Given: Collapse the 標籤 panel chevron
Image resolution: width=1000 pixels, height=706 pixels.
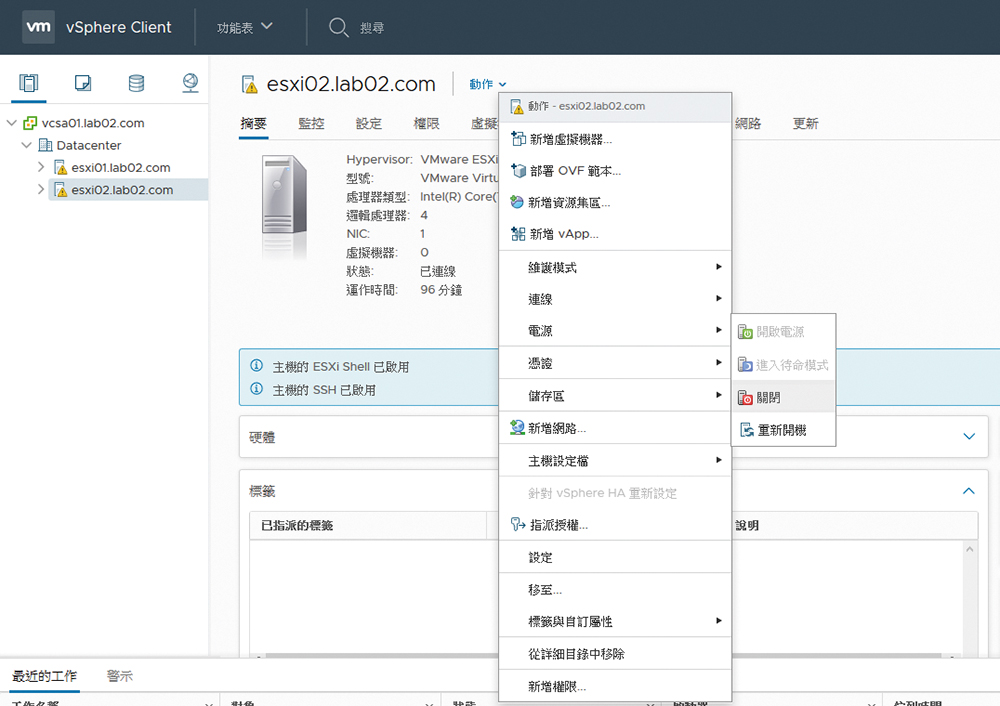Looking at the screenshot, I should tap(969, 490).
